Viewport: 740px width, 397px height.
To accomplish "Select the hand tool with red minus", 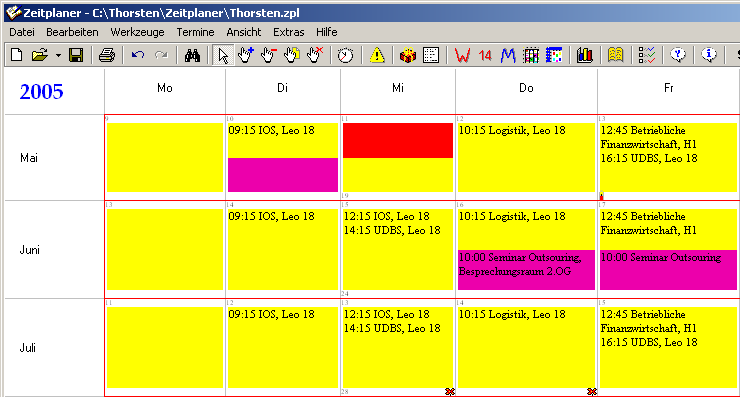I will (x=269, y=55).
